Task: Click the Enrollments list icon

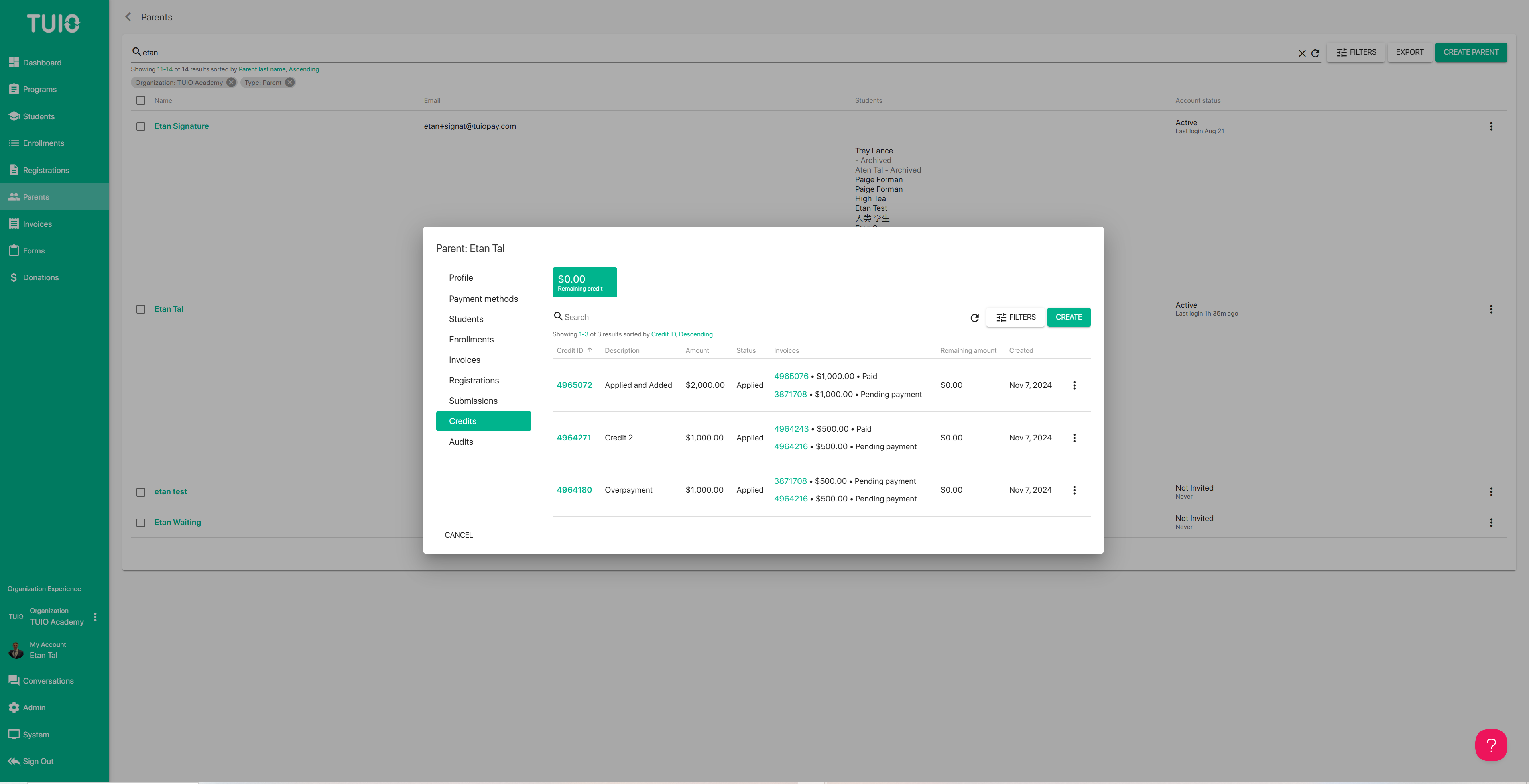Action: [x=14, y=143]
